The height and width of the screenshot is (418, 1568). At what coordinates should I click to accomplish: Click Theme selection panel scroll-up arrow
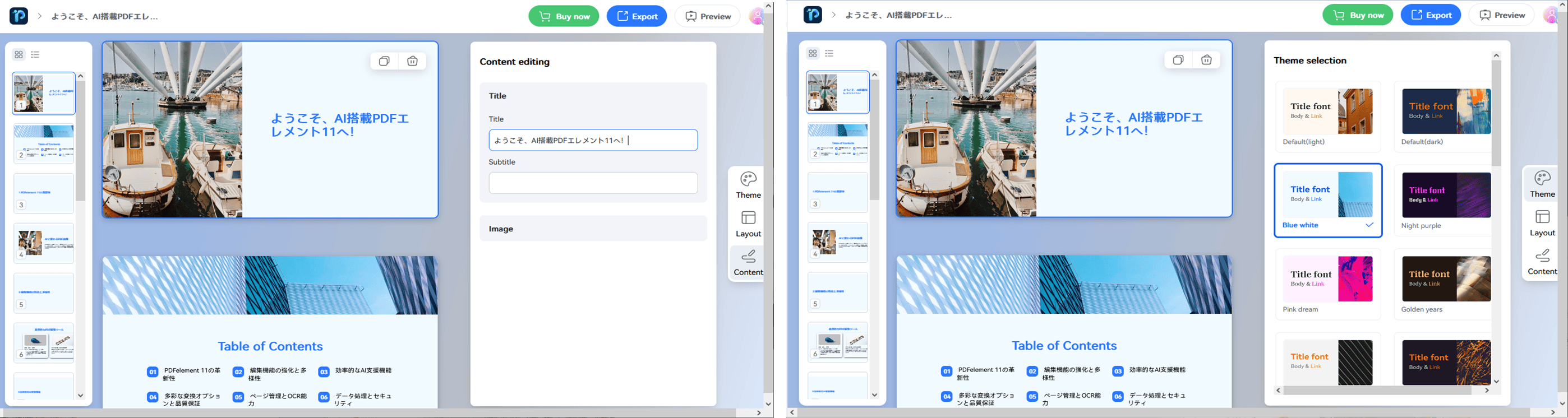(1496, 55)
